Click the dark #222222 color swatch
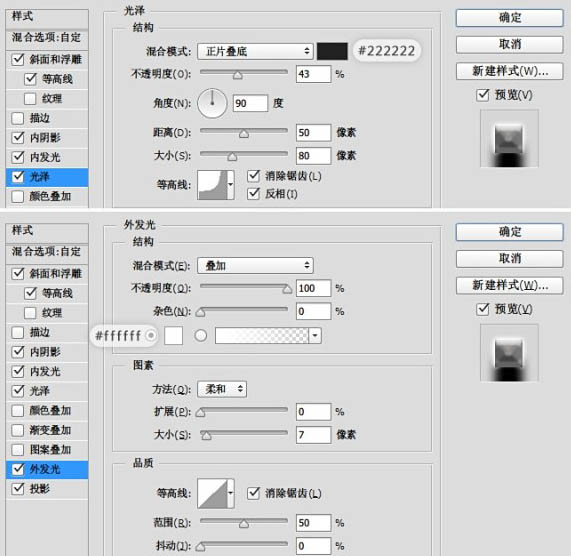The image size is (571, 556). pos(332,51)
